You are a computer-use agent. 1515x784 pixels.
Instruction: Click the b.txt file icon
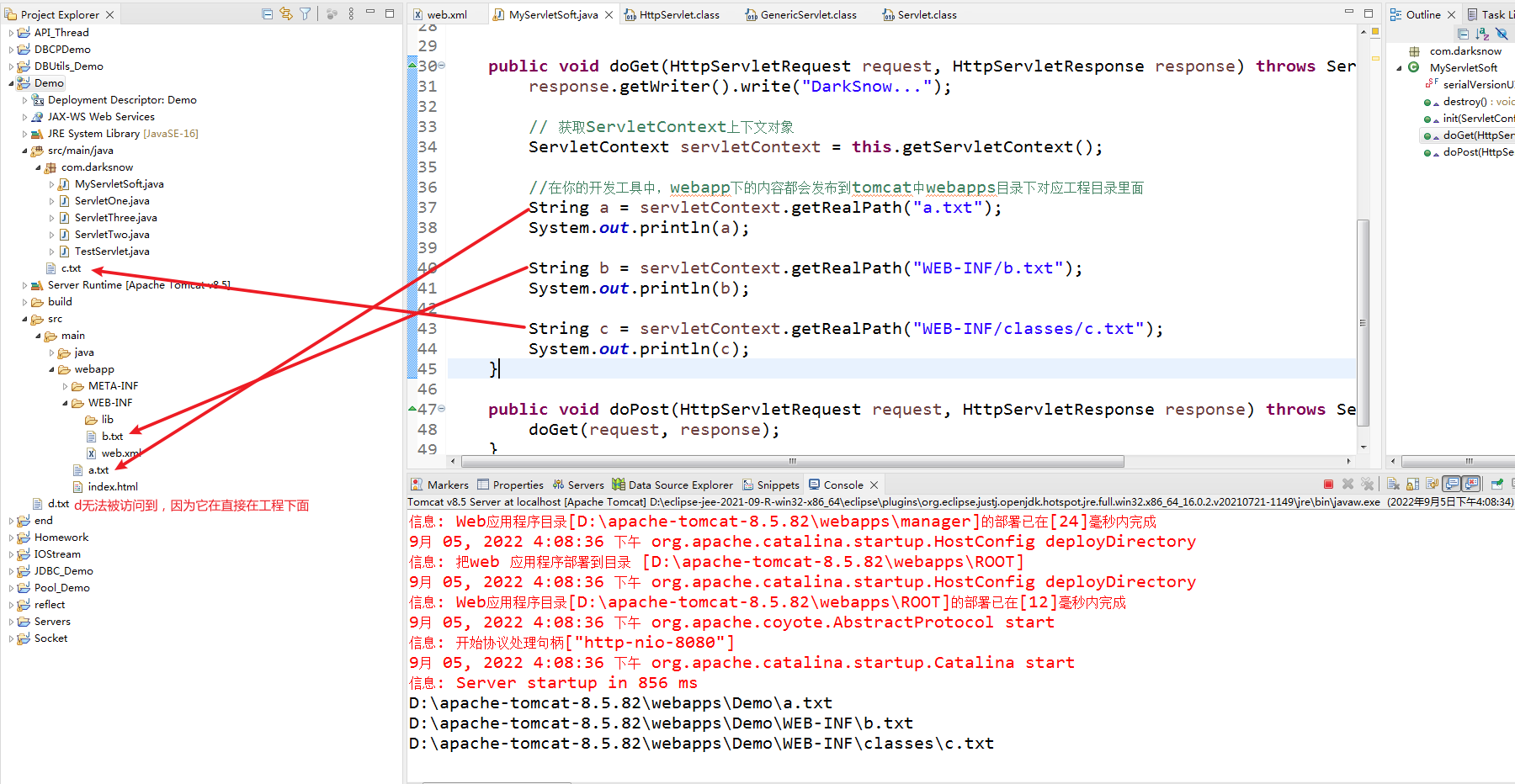click(x=92, y=437)
